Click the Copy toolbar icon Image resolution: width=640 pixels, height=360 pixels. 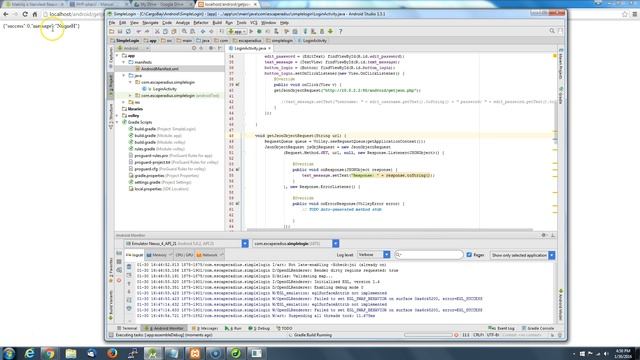pos(165,31)
